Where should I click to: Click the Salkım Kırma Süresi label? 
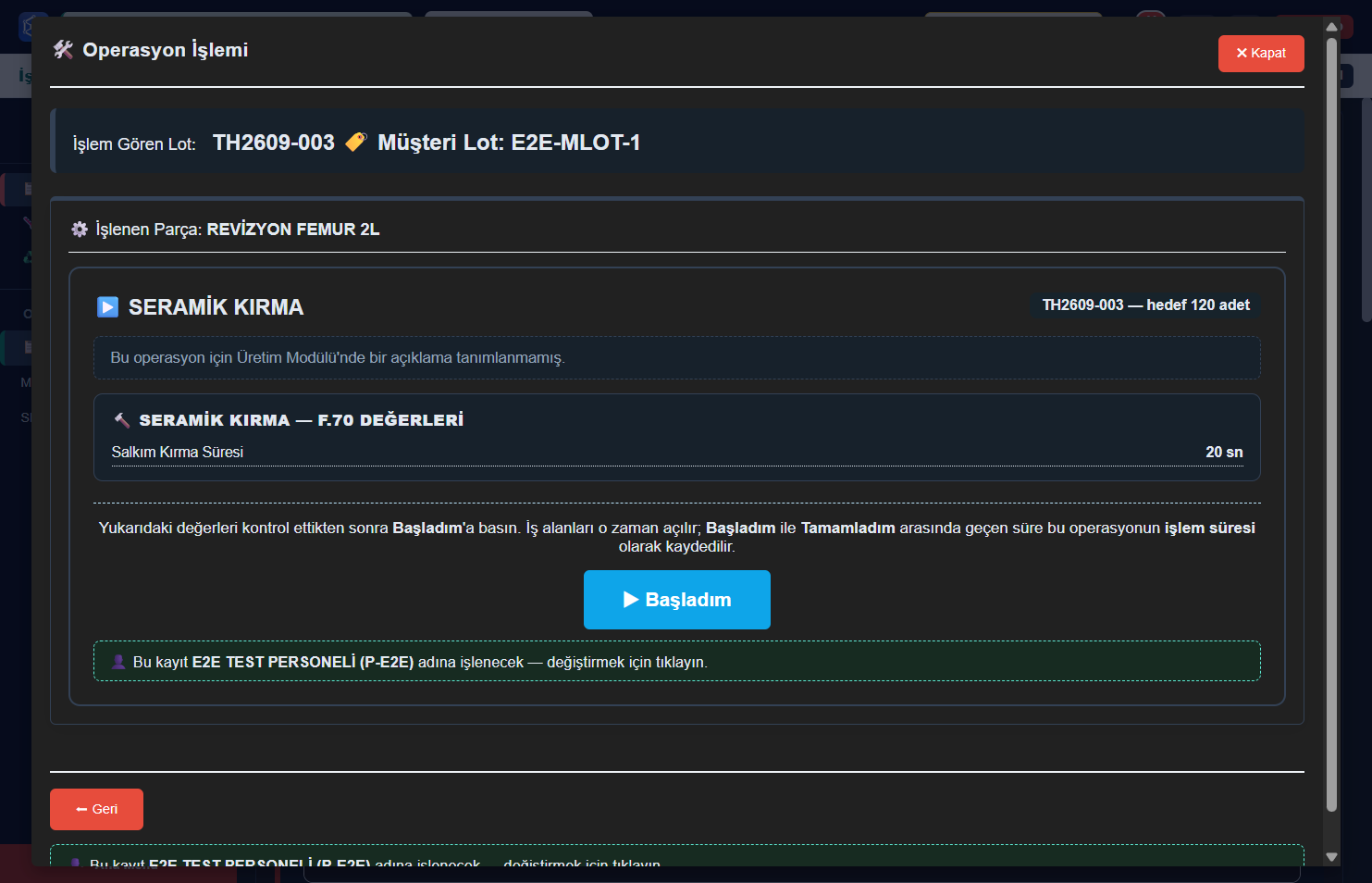click(178, 452)
